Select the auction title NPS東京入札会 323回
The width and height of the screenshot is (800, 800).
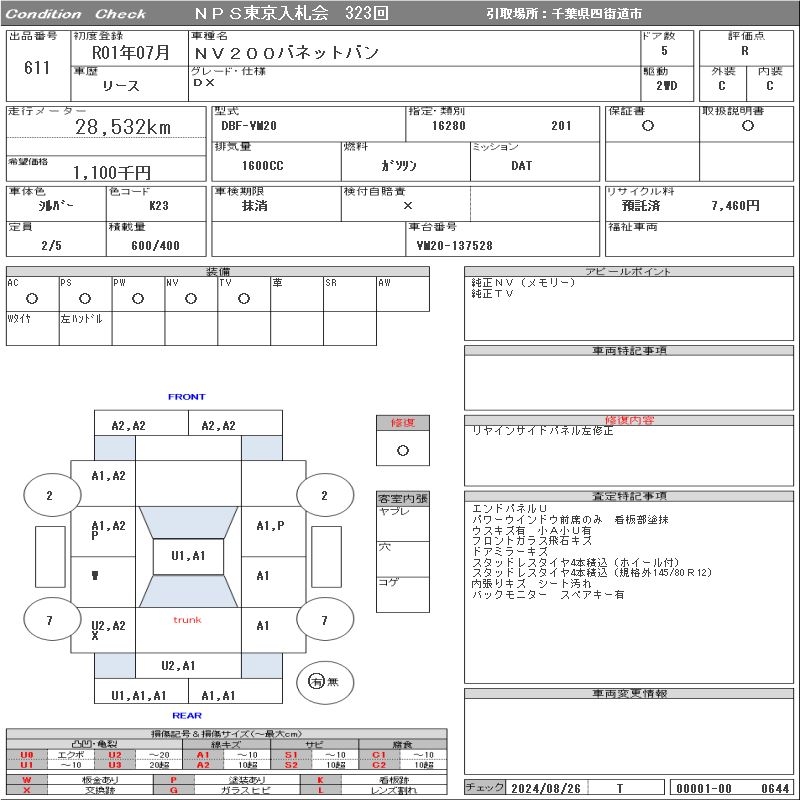291,13
